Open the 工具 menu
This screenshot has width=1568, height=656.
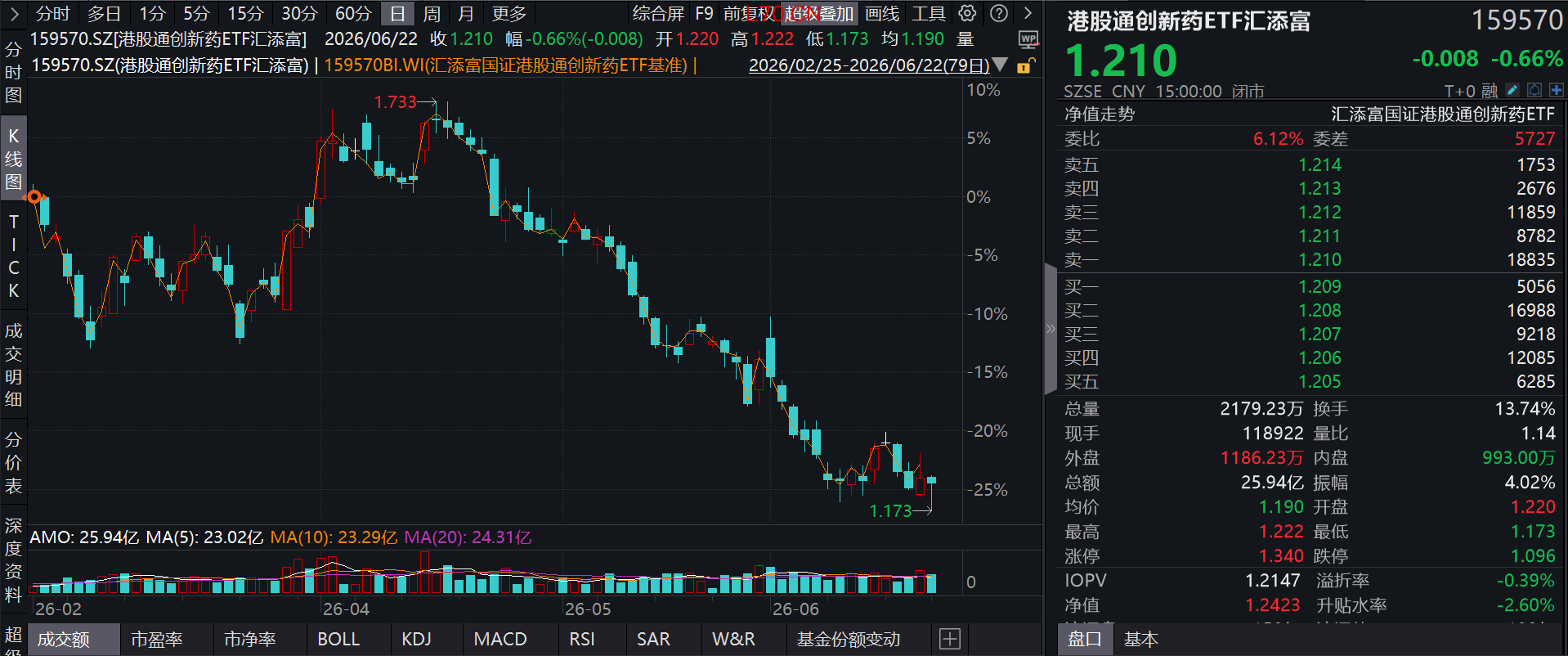(929, 13)
